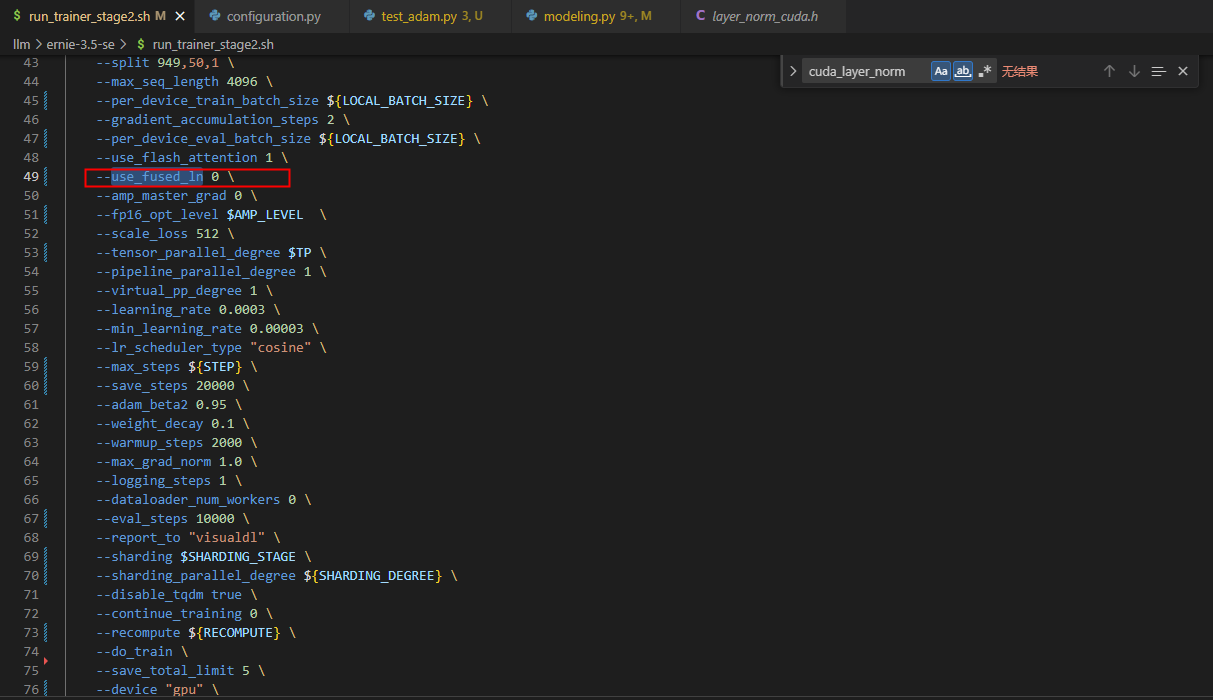Click the C icon on layer_norm_cuda.h tab

tap(700, 16)
